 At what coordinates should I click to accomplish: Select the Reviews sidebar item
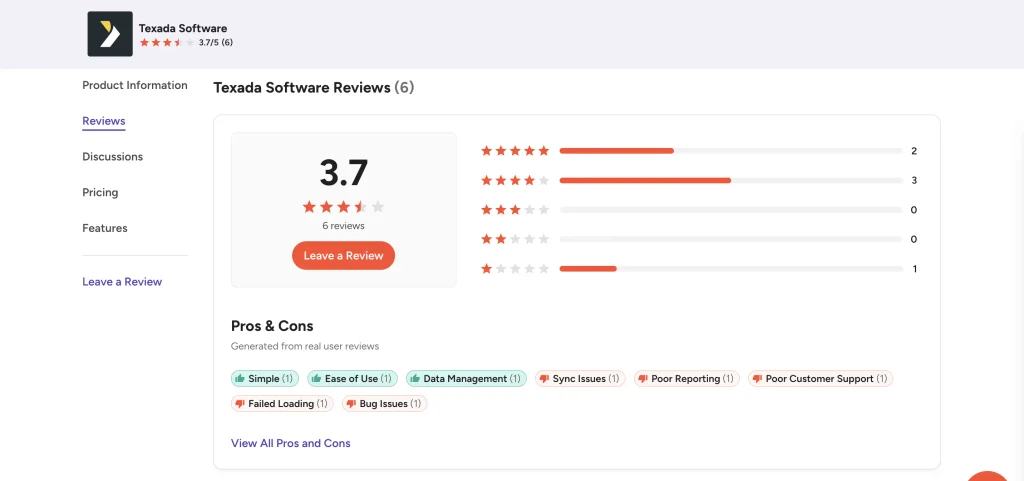(x=104, y=121)
